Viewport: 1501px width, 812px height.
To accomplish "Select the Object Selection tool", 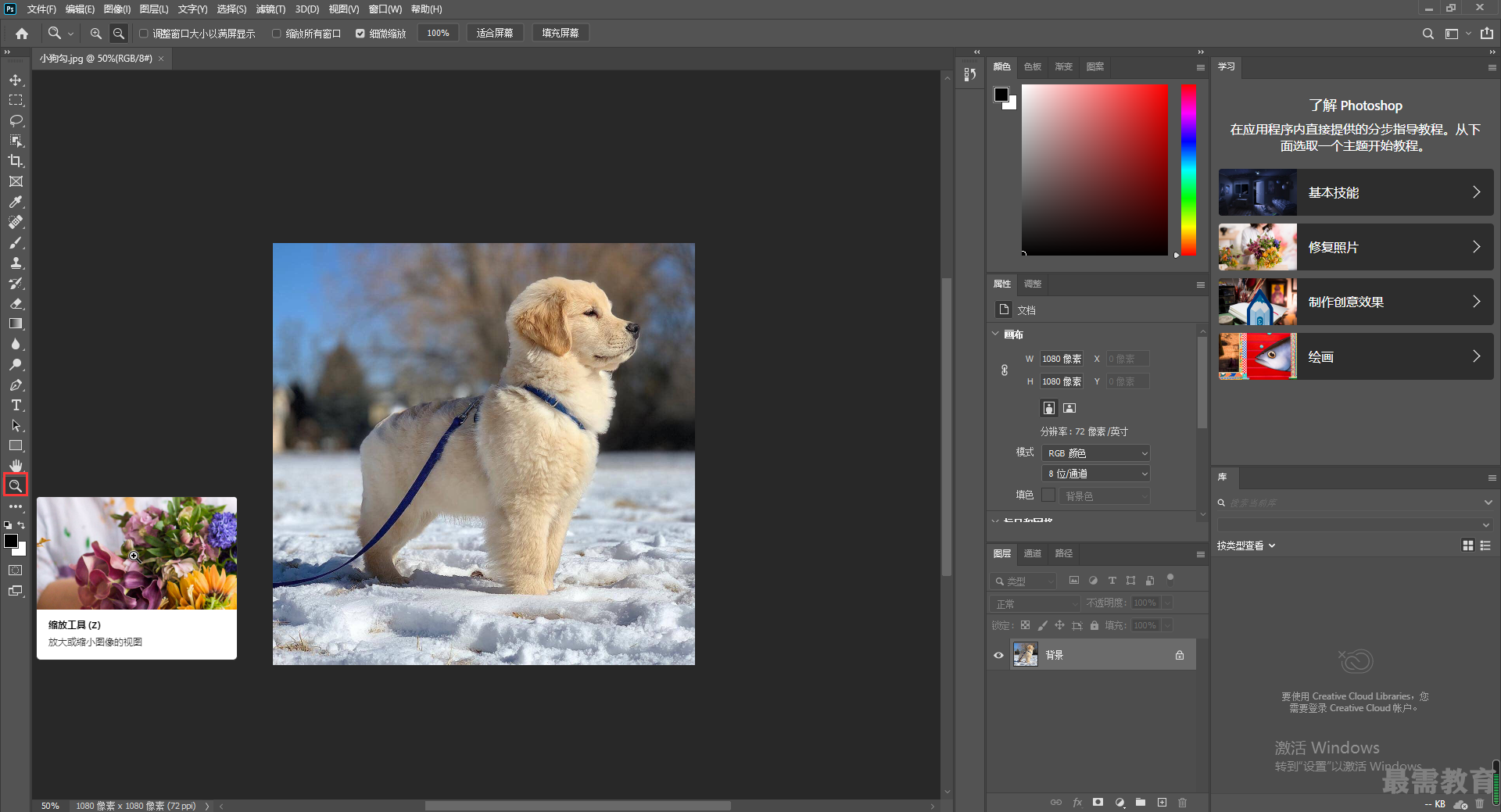I will [16, 141].
